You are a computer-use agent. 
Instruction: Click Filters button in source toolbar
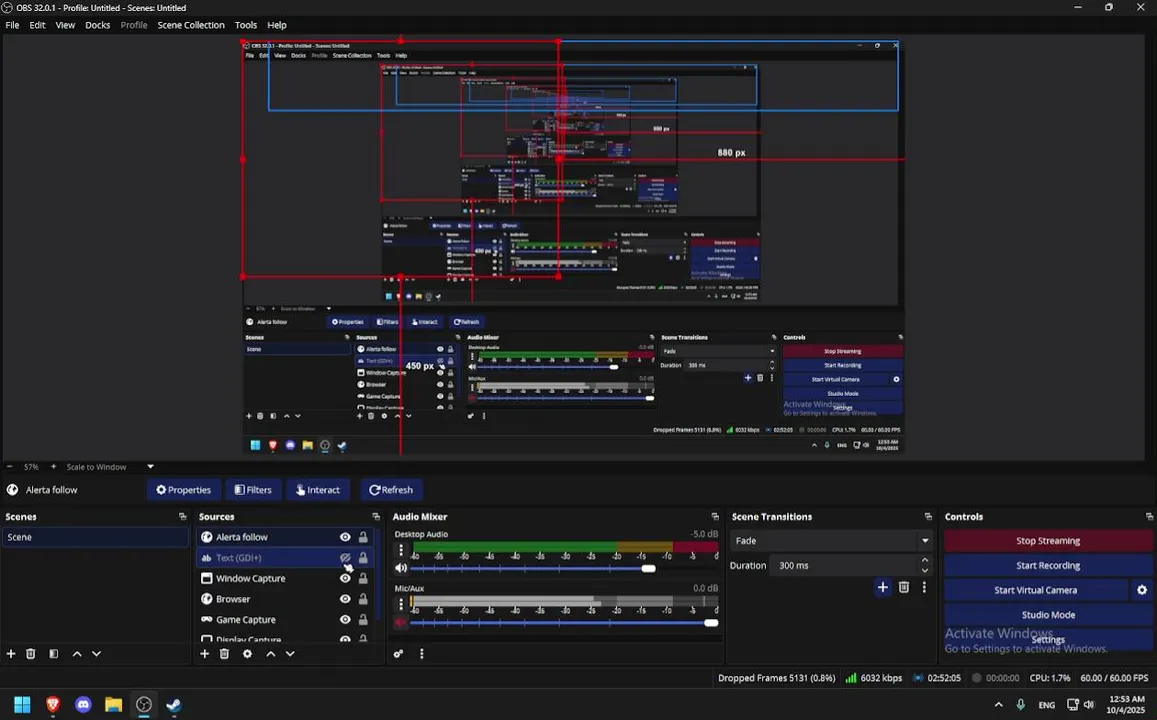pyautogui.click(x=253, y=490)
